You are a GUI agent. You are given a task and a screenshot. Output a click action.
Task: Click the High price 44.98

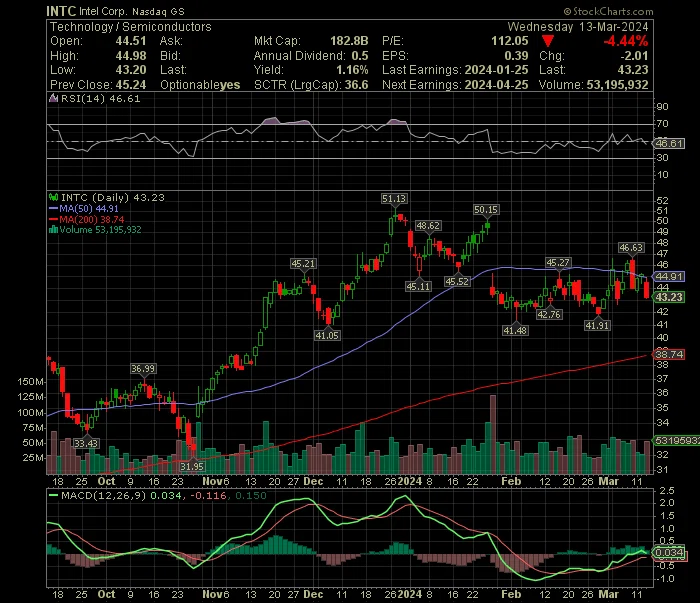pos(131,56)
